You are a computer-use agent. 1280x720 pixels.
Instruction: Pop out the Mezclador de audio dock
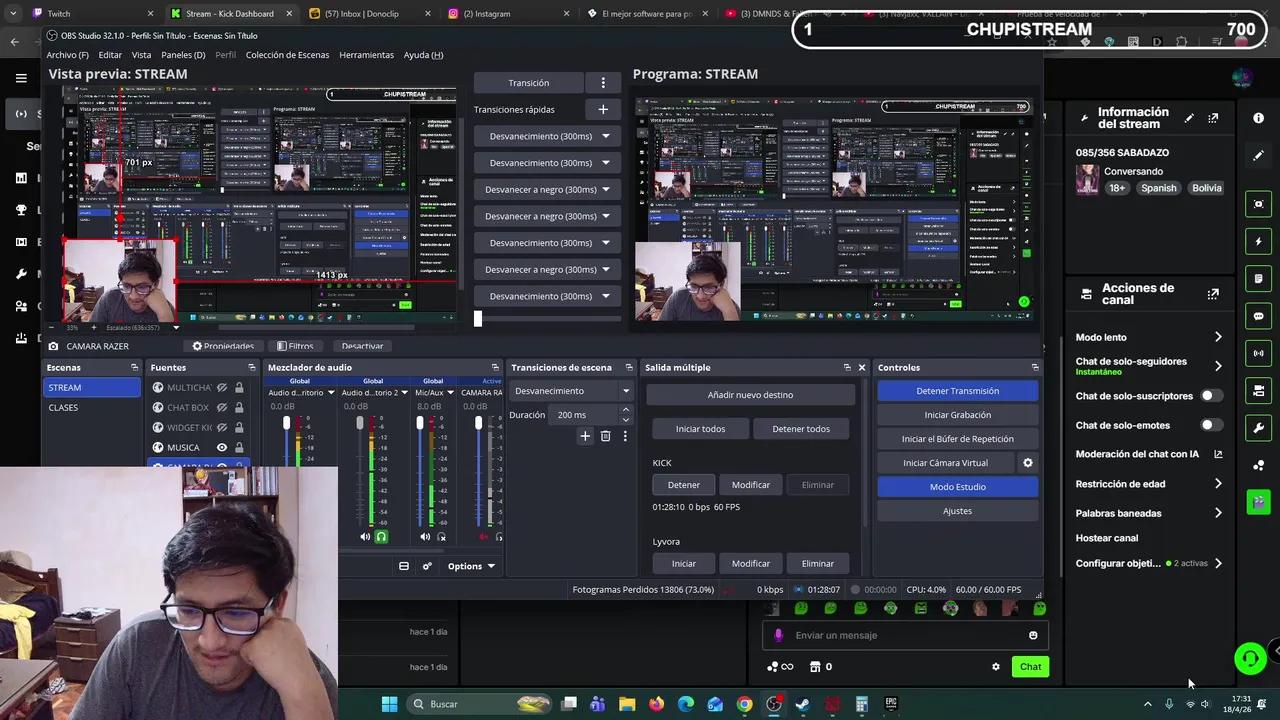pyautogui.click(x=495, y=368)
